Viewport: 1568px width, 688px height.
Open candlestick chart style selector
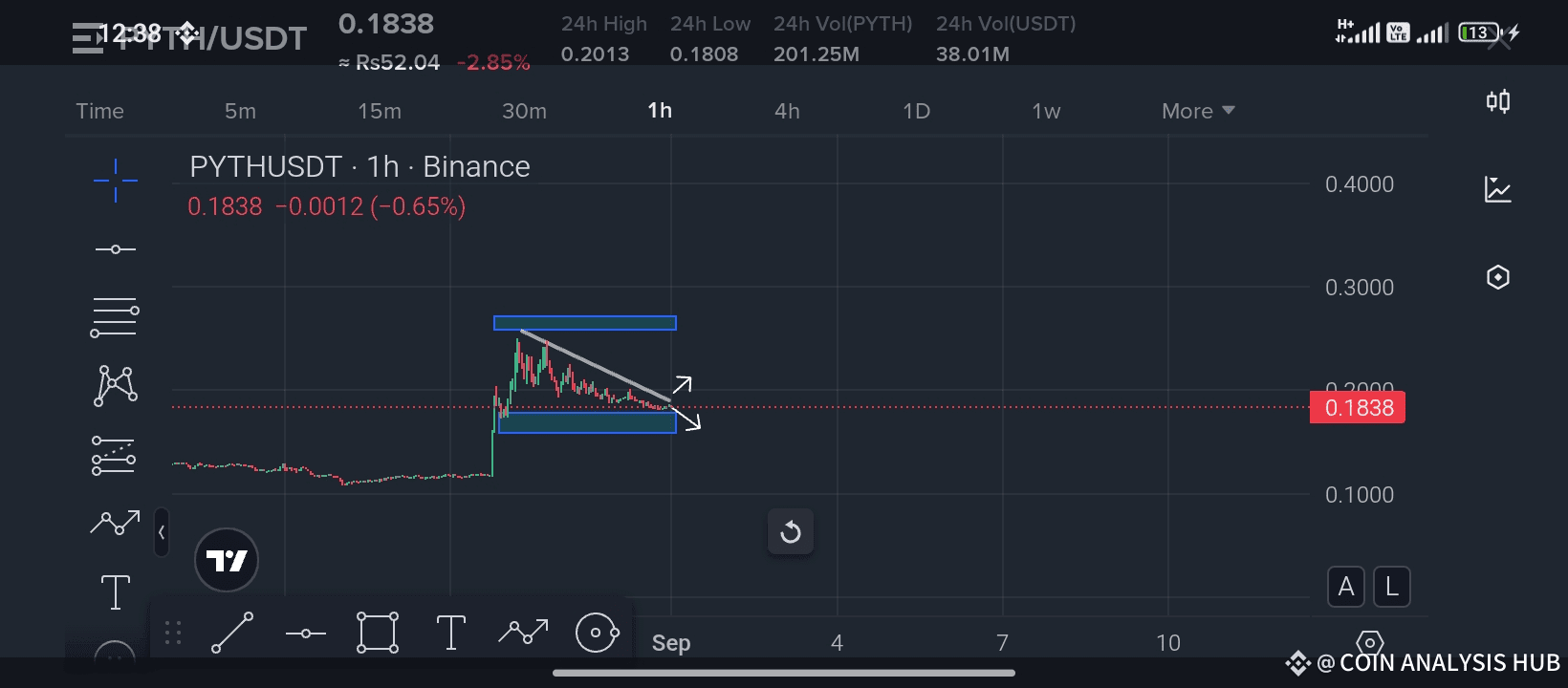coord(1498,101)
